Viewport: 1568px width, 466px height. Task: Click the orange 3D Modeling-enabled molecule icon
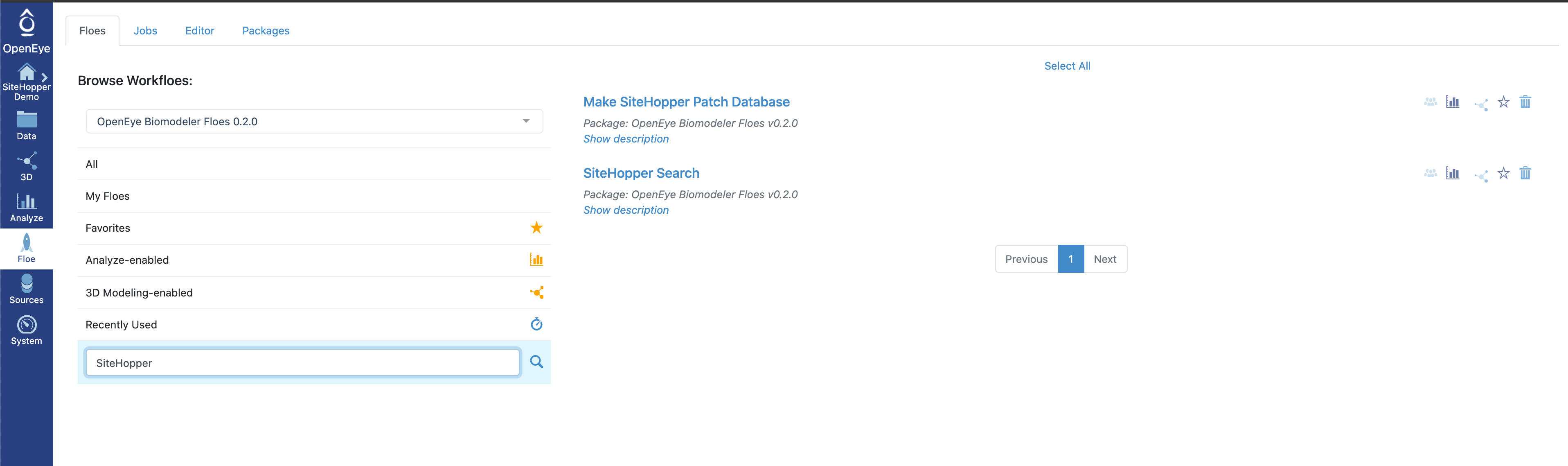click(537, 292)
